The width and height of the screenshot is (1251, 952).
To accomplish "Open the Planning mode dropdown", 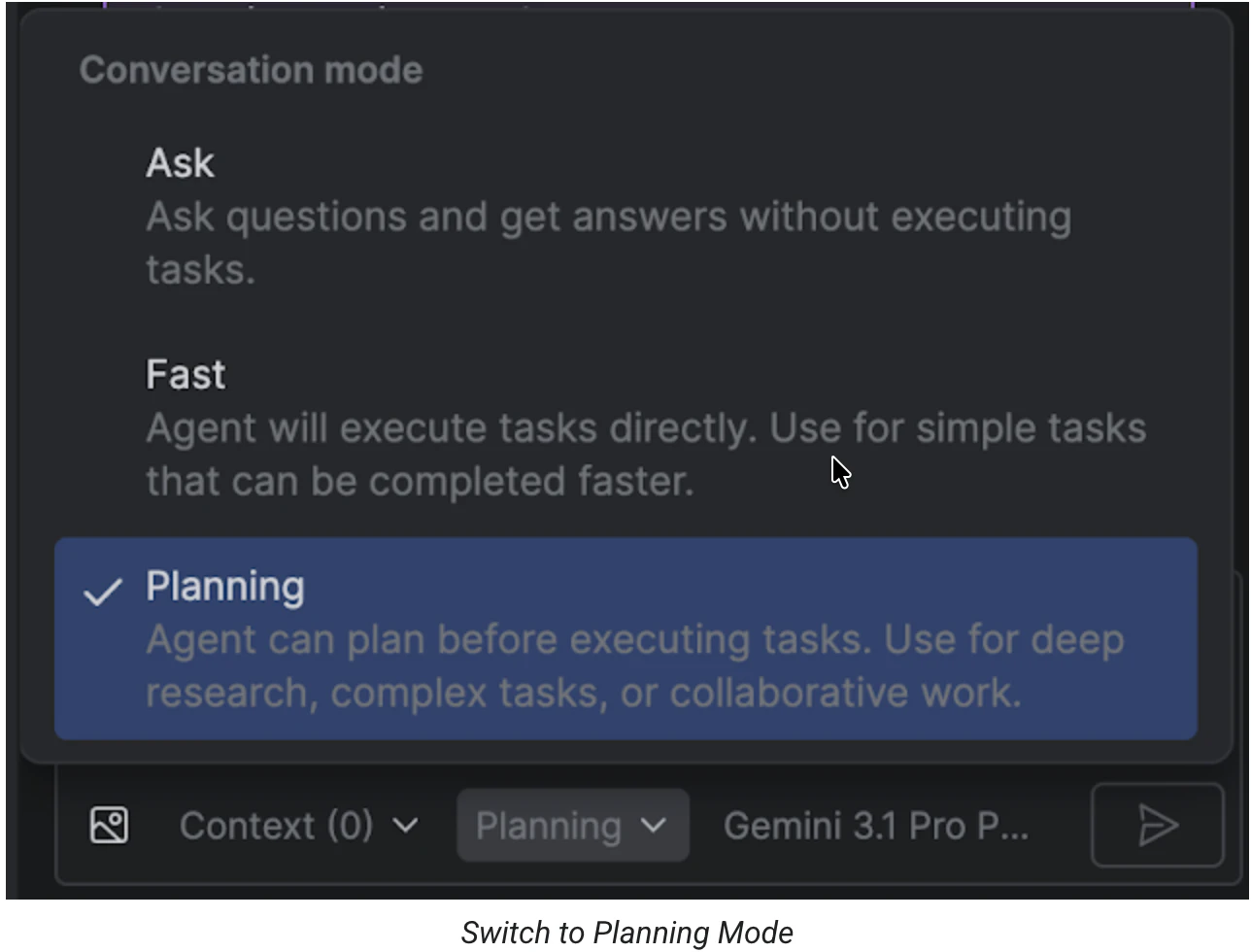I will tap(572, 825).
